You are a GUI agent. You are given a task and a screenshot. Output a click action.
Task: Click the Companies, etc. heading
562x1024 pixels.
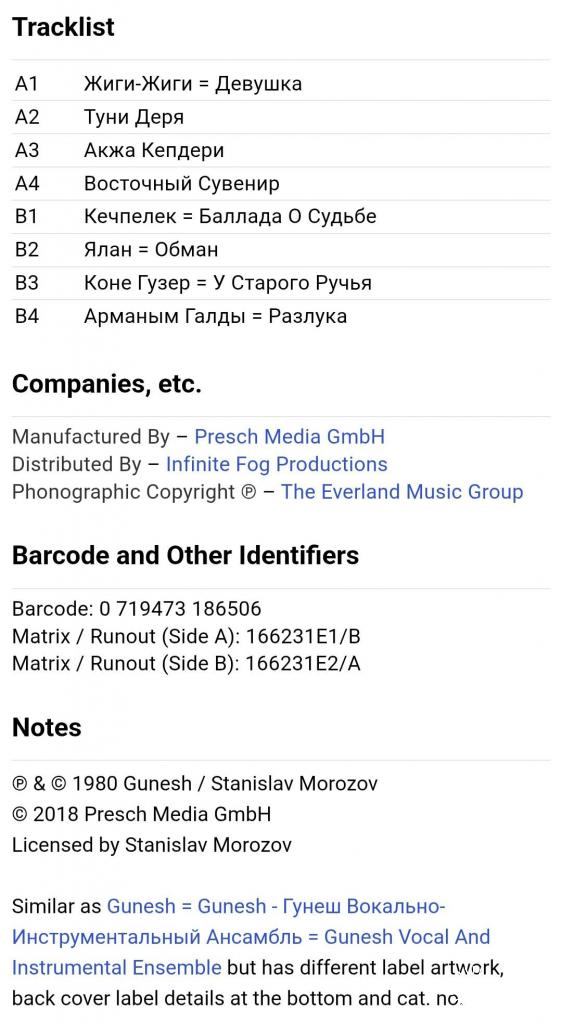click(106, 384)
